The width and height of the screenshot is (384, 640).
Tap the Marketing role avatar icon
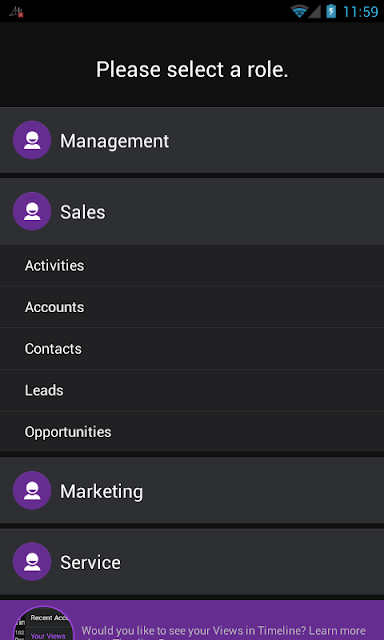click(x=32, y=490)
